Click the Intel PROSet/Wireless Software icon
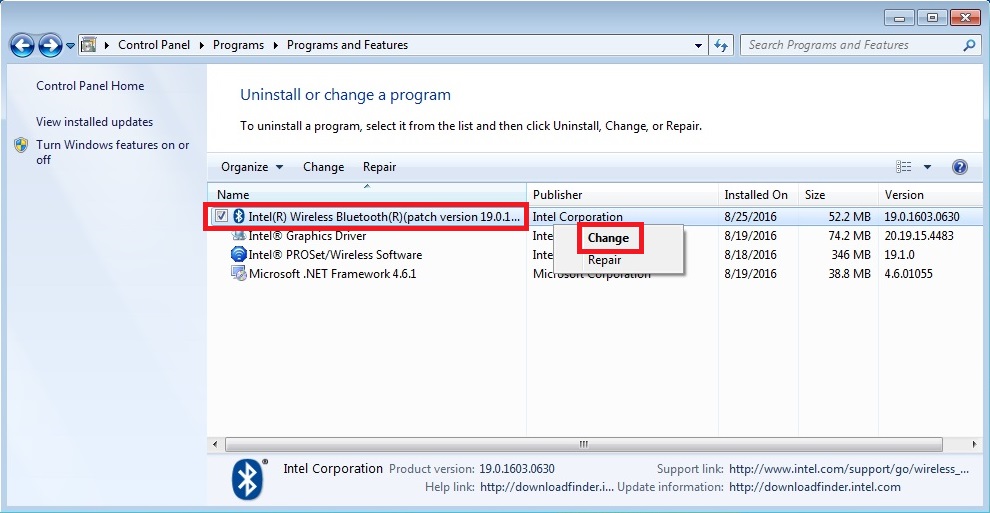Image resolution: width=990 pixels, height=513 pixels. [239, 254]
